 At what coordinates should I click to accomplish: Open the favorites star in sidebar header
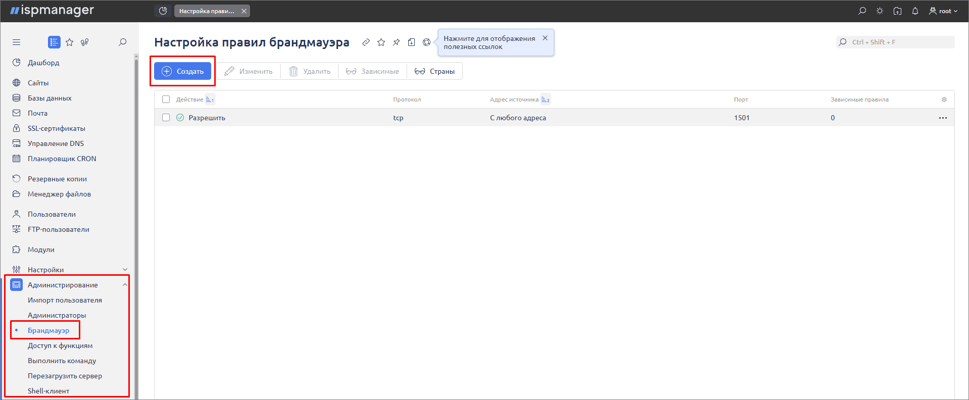click(x=69, y=42)
